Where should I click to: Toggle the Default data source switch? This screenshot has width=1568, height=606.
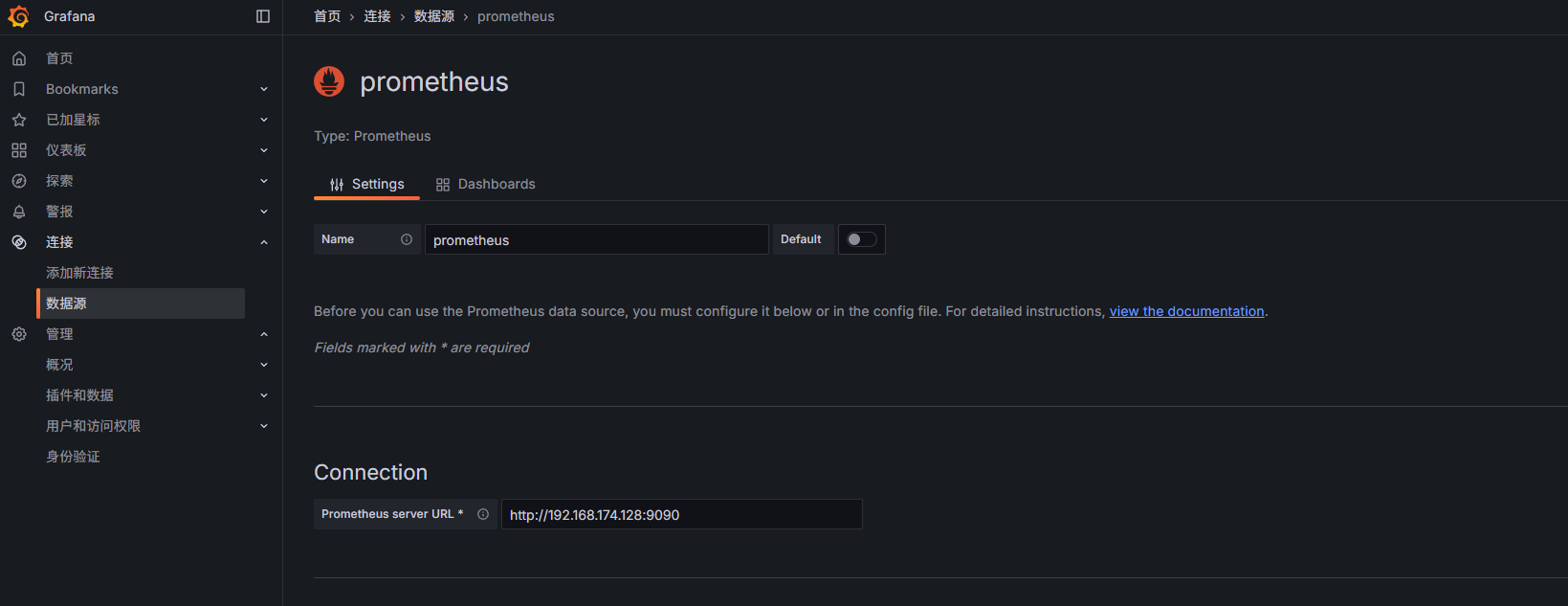862,239
